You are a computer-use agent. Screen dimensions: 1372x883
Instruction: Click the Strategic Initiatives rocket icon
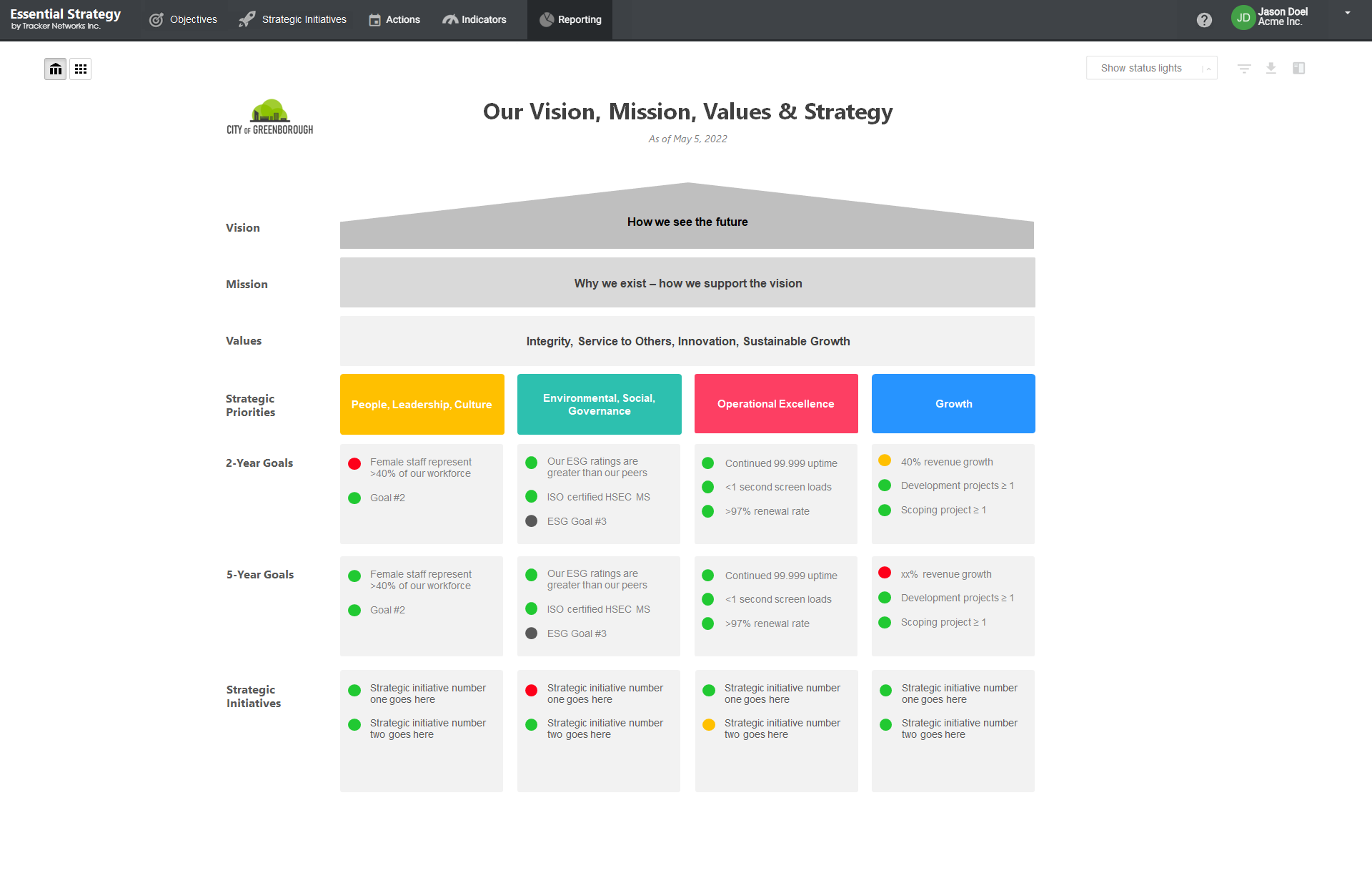[247, 19]
